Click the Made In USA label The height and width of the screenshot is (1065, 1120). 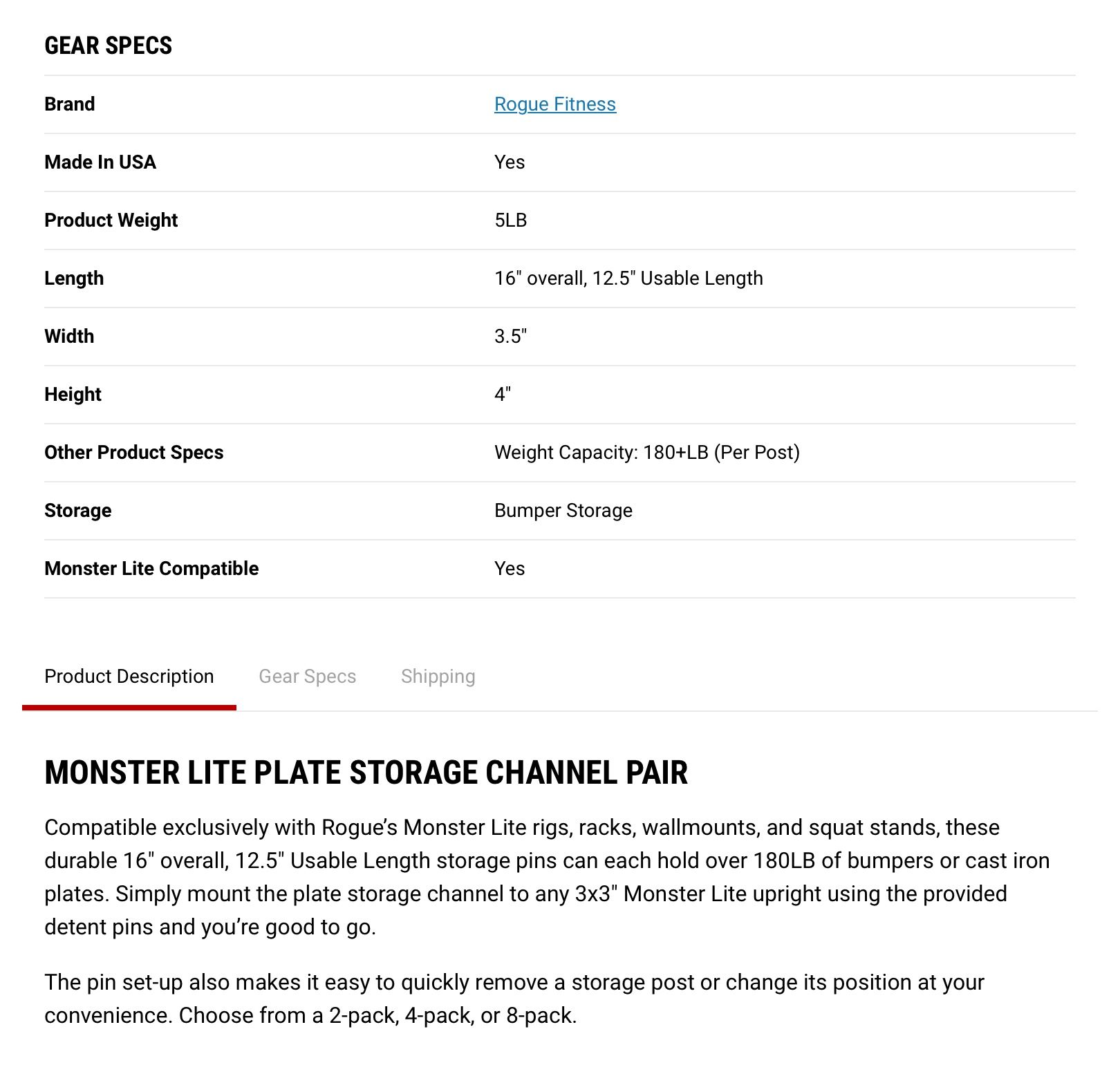tap(100, 162)
